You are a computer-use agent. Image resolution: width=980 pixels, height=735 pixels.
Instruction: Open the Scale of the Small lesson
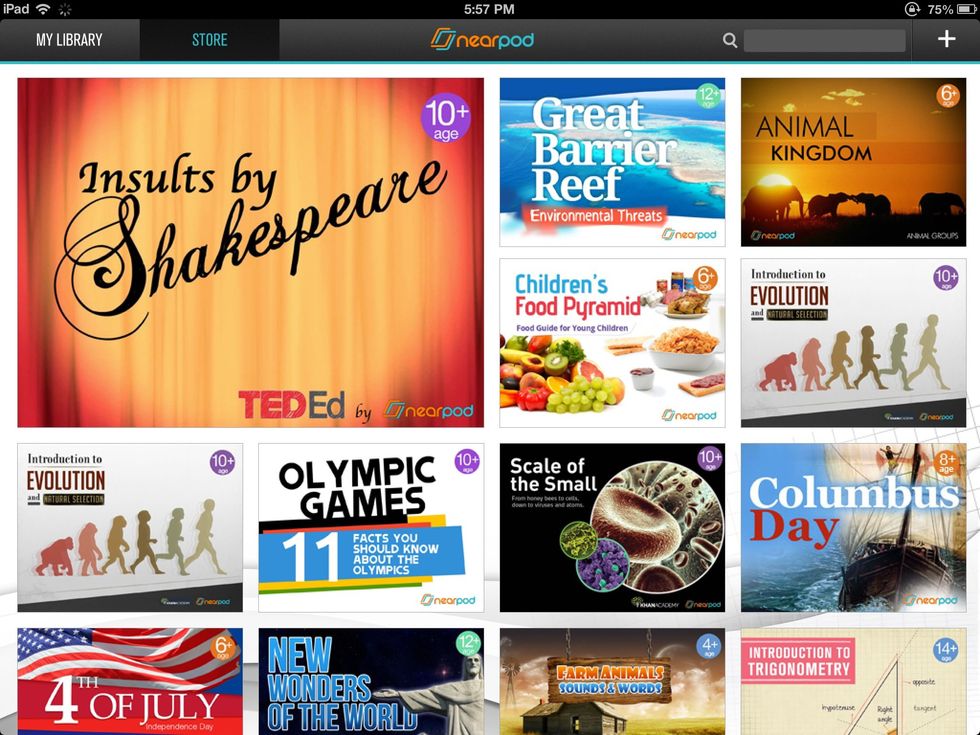click(612, 528)
